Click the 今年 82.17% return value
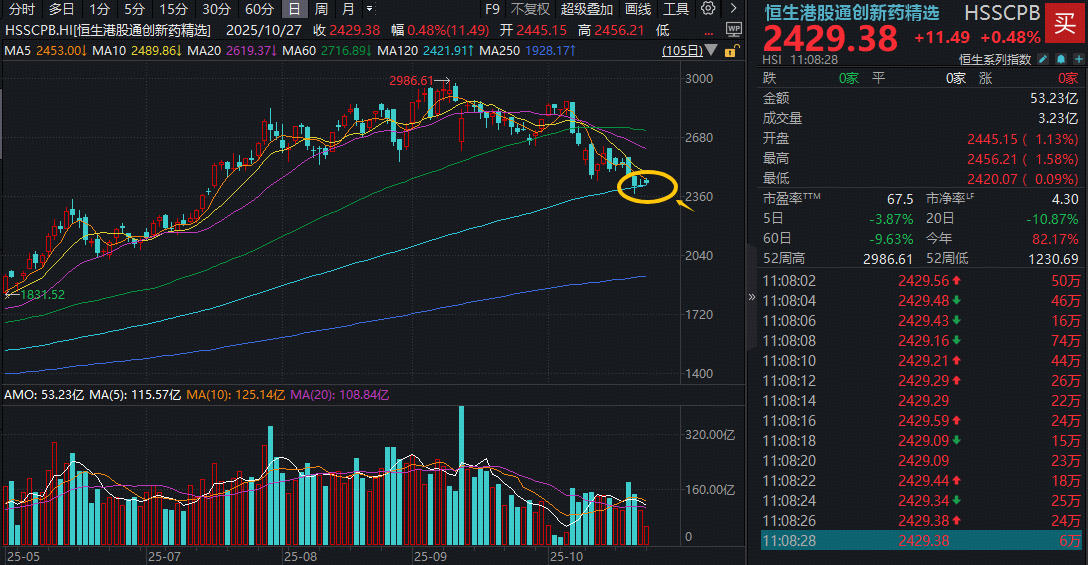This screenshot has height=565, width=1088. [1055, 239]
